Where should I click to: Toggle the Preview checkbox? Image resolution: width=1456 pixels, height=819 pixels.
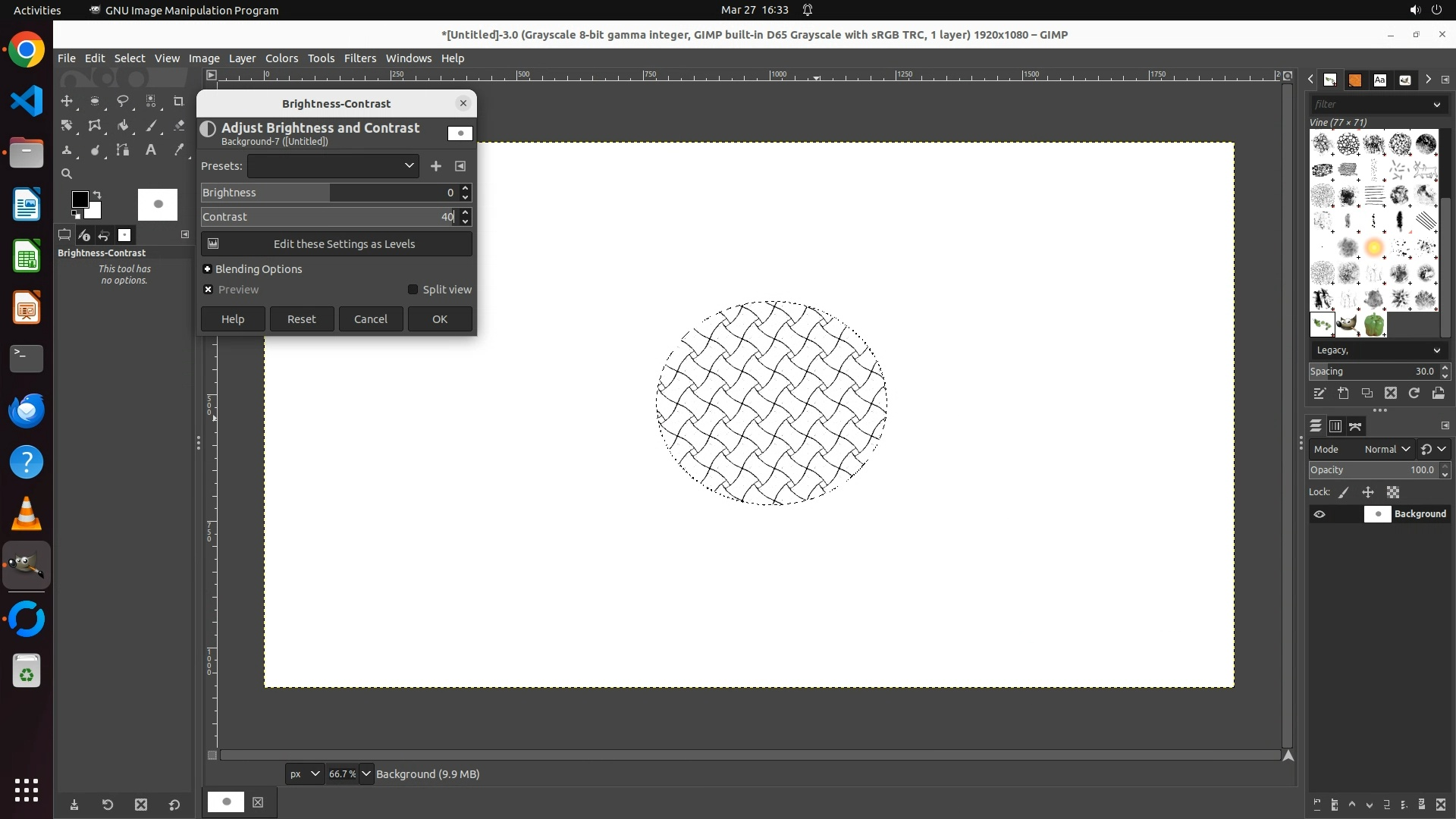[208, 290]
